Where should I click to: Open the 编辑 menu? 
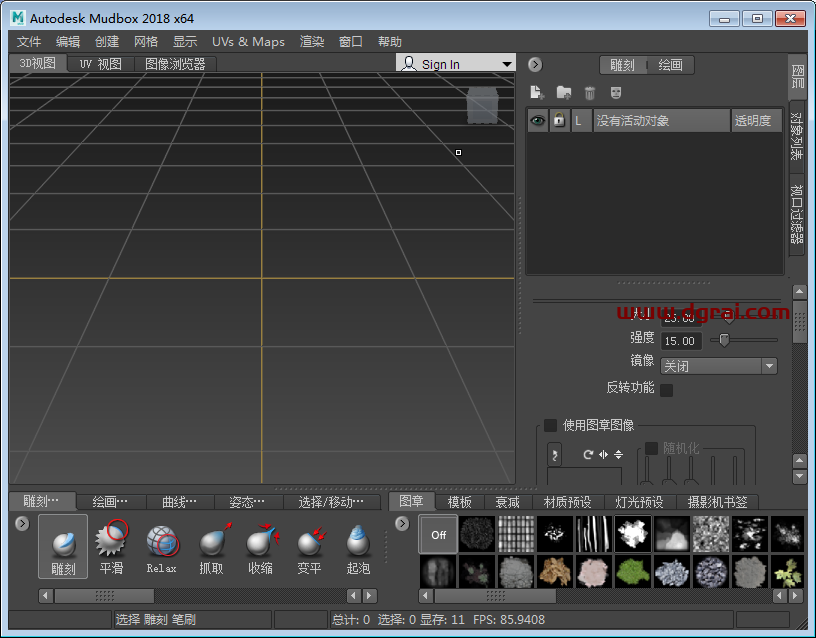(x=68, y=42)
